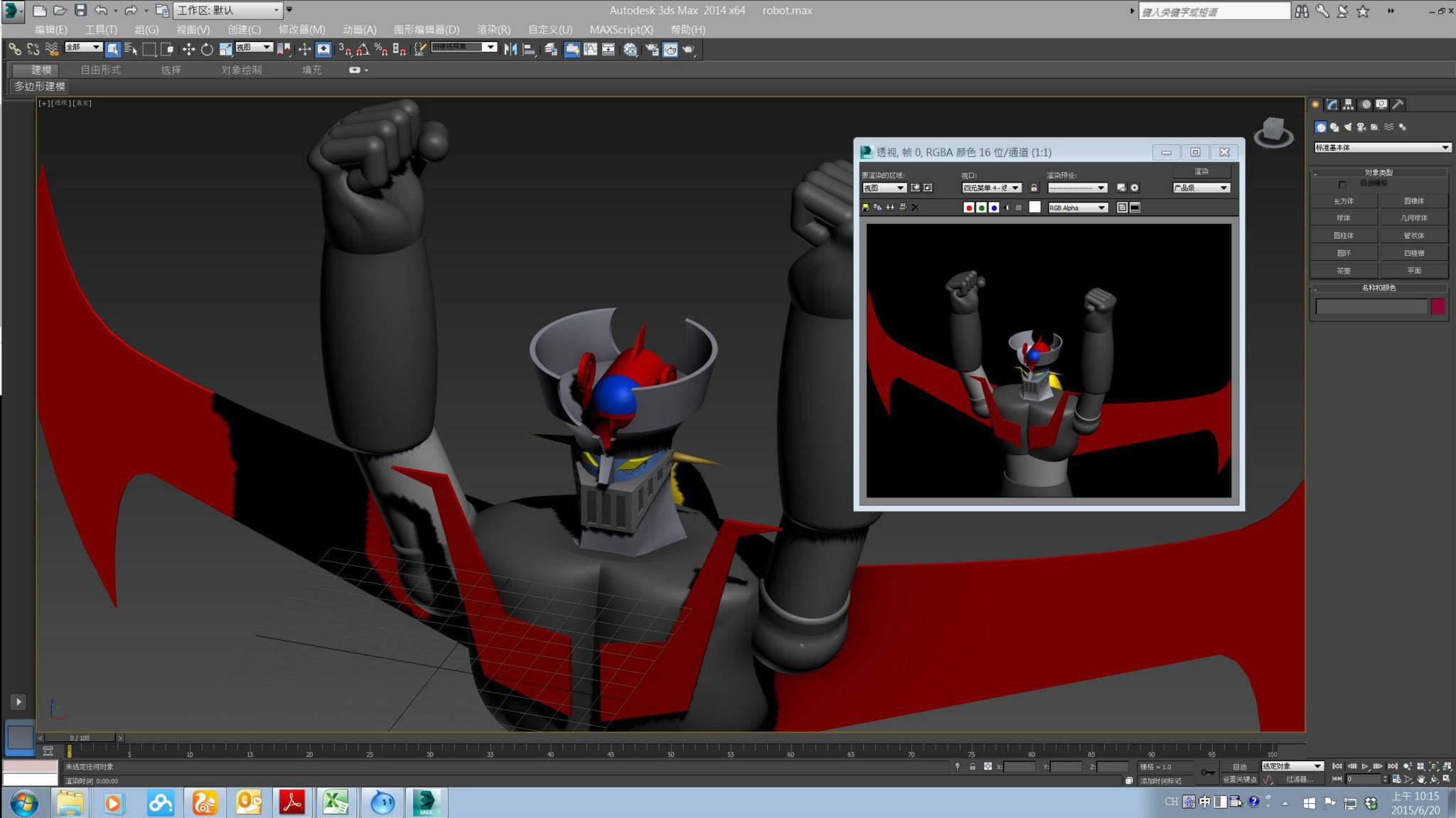
Task: Click the Clear (X) icon in render window
Action: click(915, 208)
